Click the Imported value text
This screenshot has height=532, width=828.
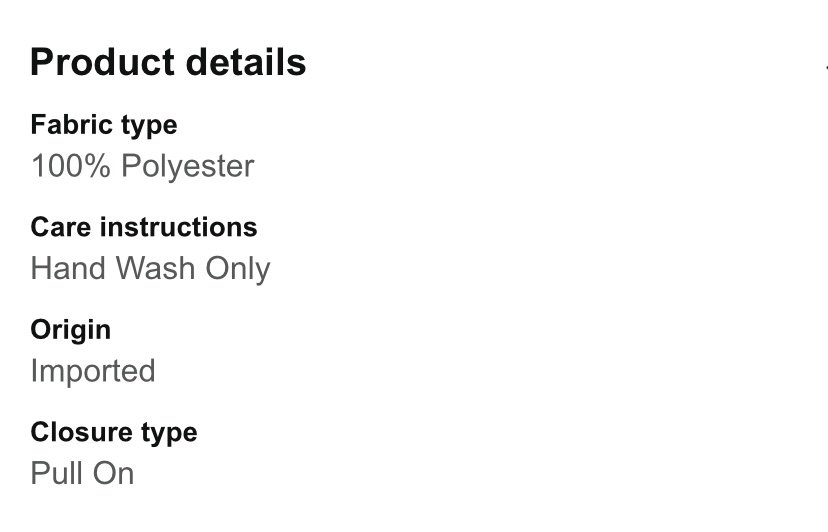click(93, 371)
